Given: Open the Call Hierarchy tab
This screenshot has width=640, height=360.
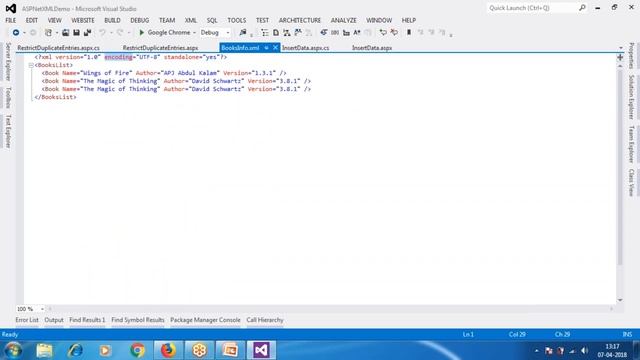Looking at the screenshot, I should [265, 320].
